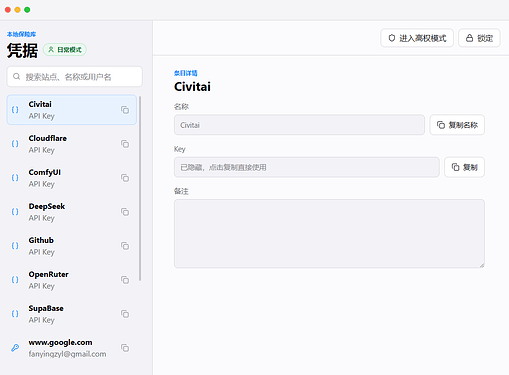Copy the Cloudflare entry via its copy icon
This screenshot has width=509, height=375.
pos(125,144)
